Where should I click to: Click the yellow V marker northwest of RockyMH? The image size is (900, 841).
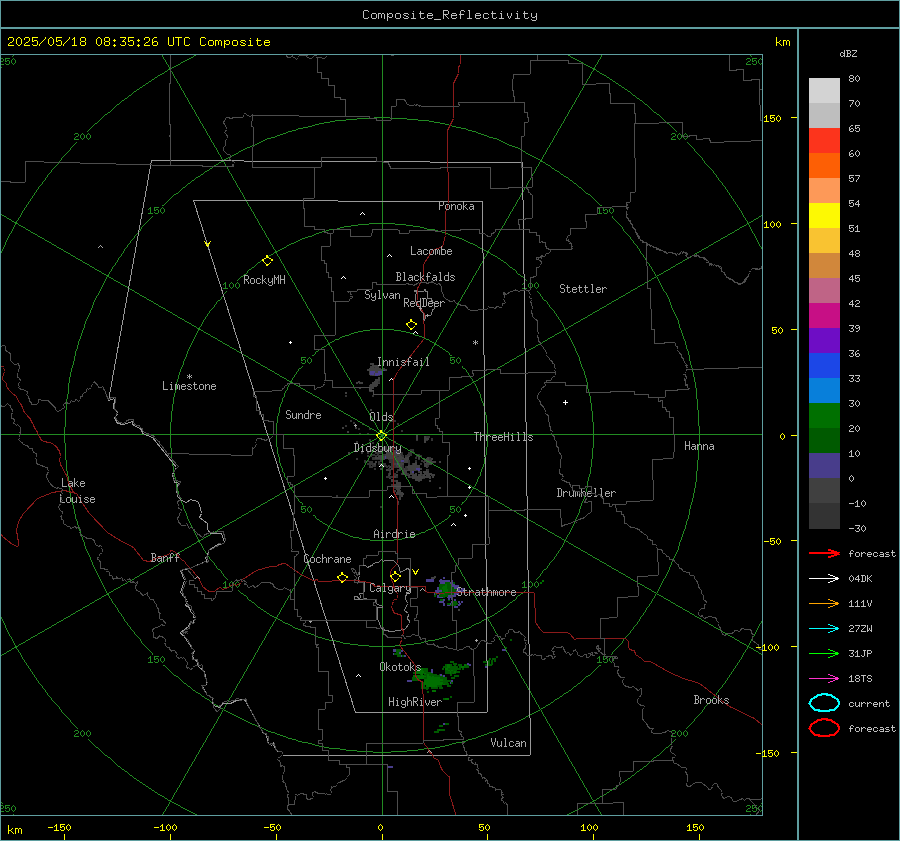[208, 244]
